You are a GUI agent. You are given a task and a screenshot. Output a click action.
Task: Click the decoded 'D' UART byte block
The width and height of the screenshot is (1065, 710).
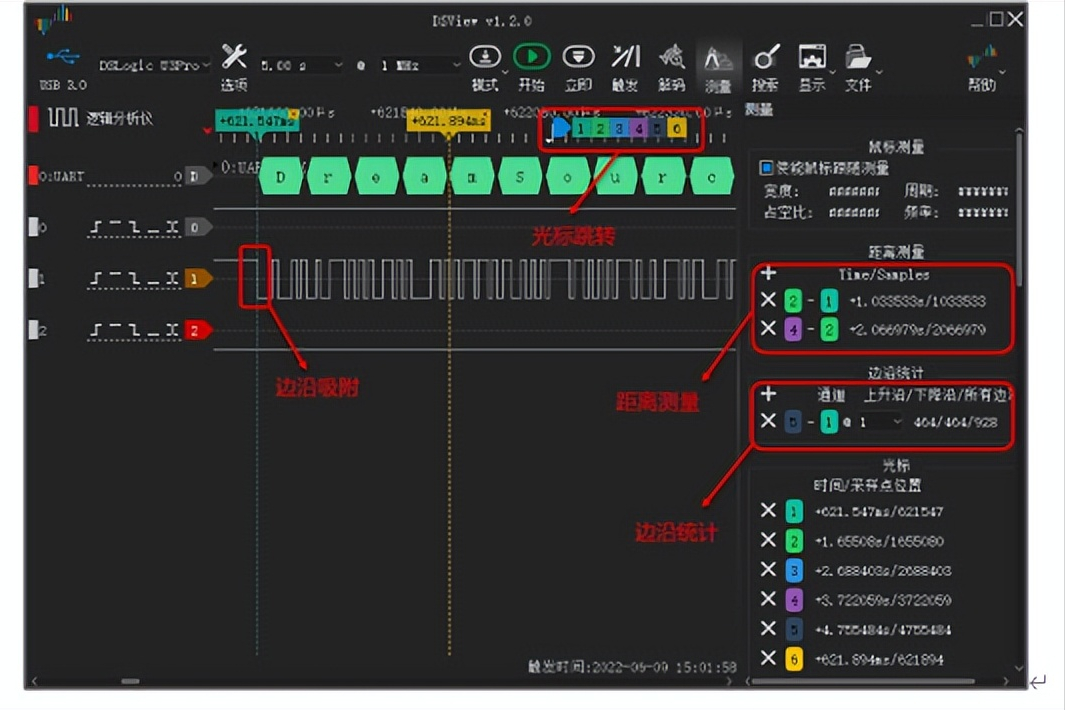(x=281, y=177)
